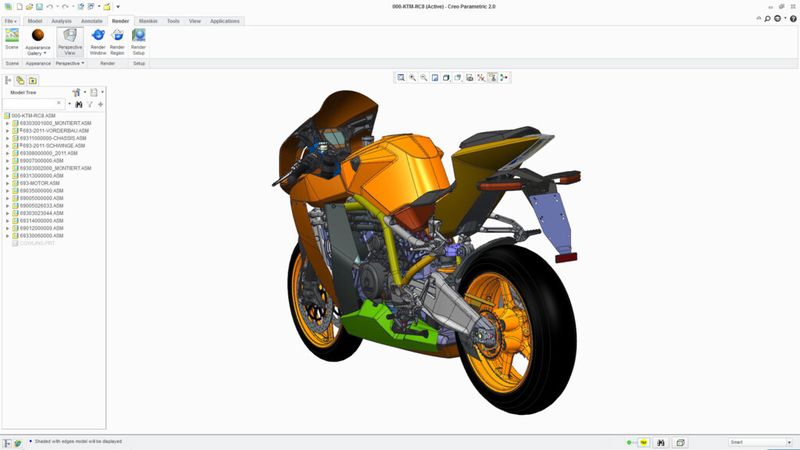800x450 pixels.
Task: Click the plus icon in Model Tree search bar
Action: [x=101, y=104]
